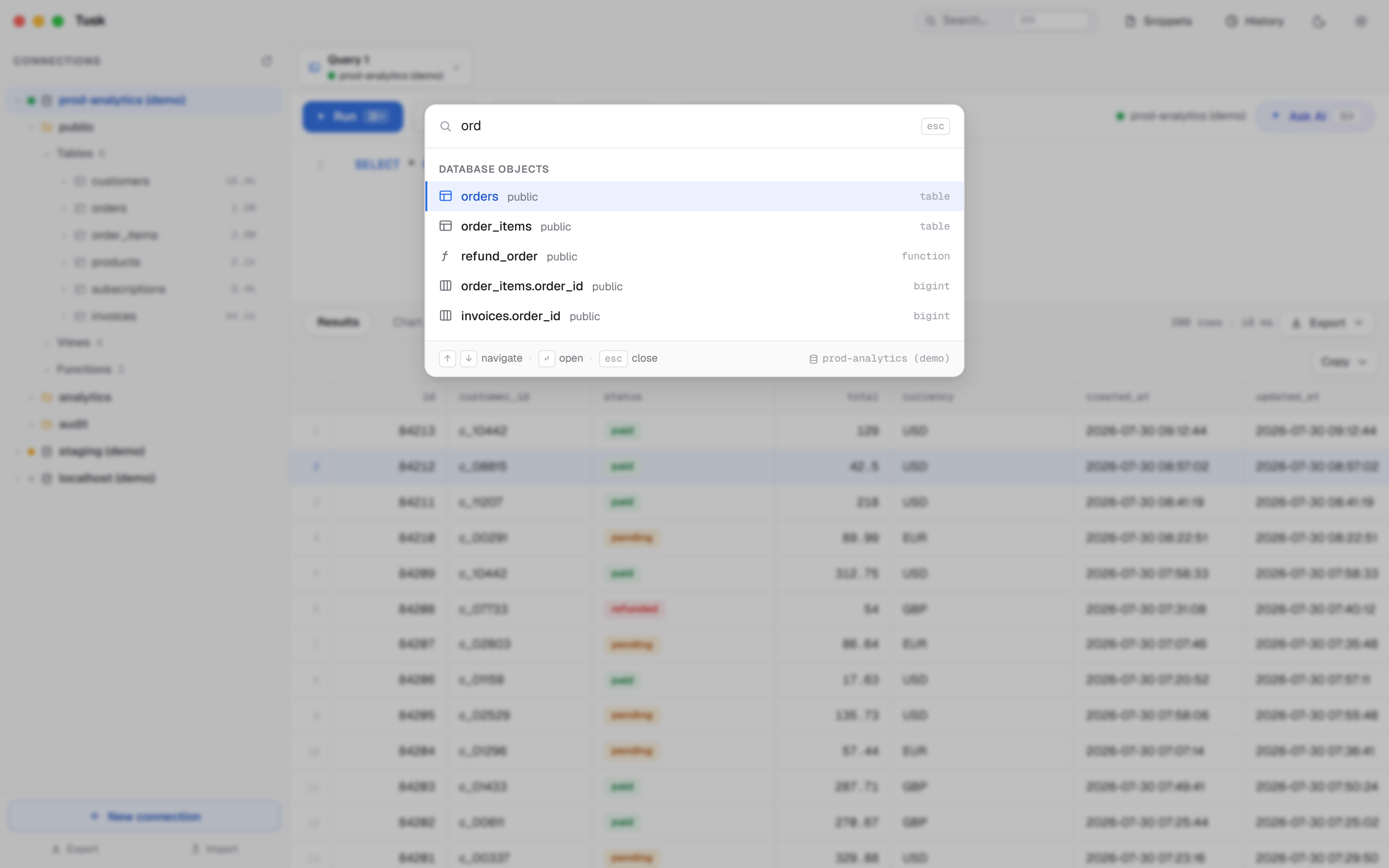Open the results Export dropdown

click(x=1327, y=323)
